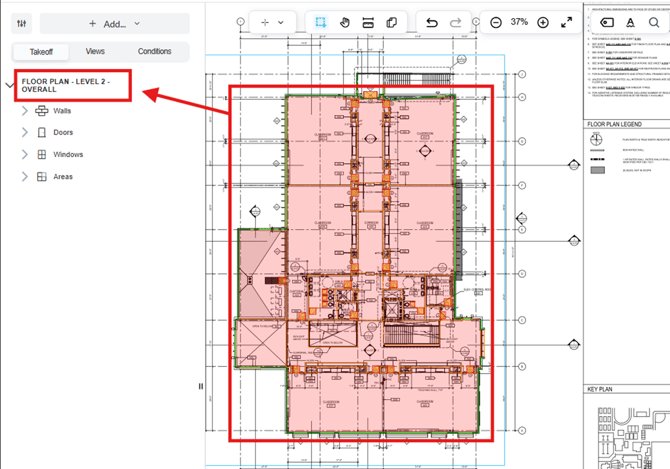
Task: Enter fullscreen with the expand arrows icon
Action: [x=567, y=22]
